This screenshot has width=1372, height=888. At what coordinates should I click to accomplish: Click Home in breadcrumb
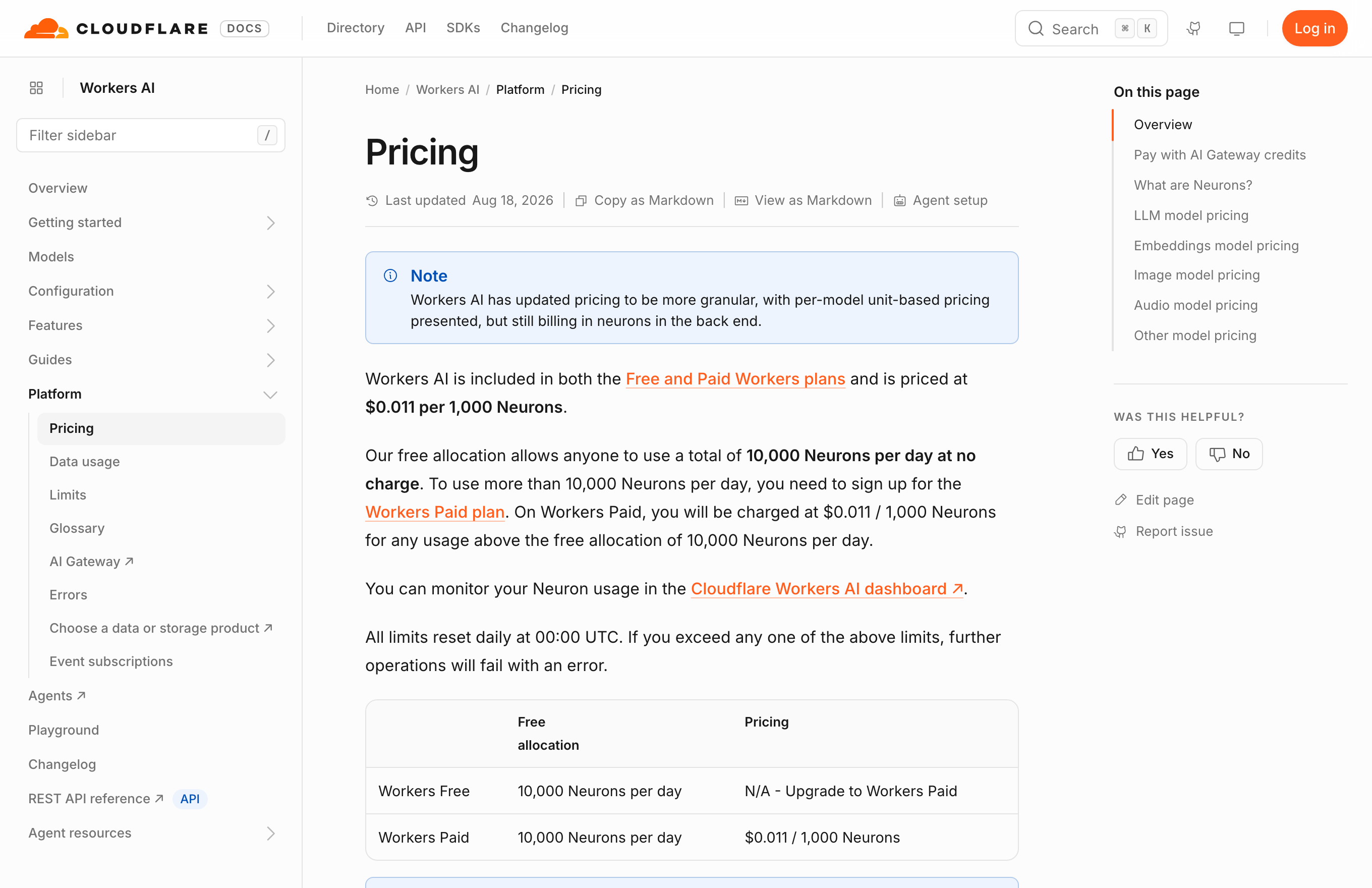click(382, 89)
